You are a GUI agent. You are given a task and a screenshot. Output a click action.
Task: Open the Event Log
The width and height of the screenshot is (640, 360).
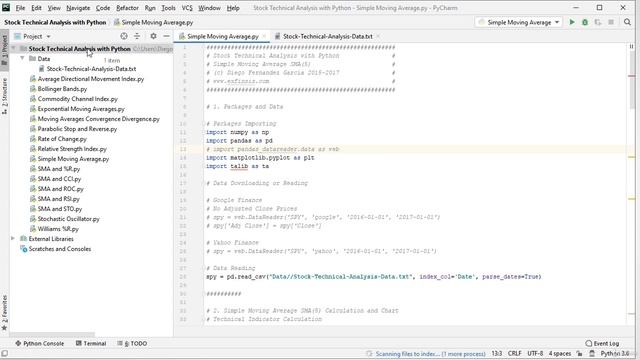(602, 344)
